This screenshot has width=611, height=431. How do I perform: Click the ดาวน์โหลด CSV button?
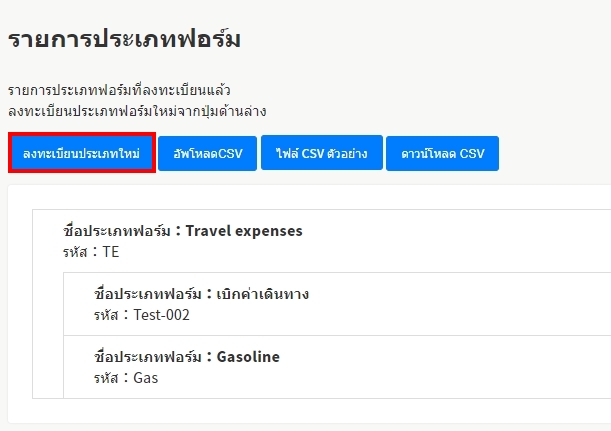[x=442, y=154]
